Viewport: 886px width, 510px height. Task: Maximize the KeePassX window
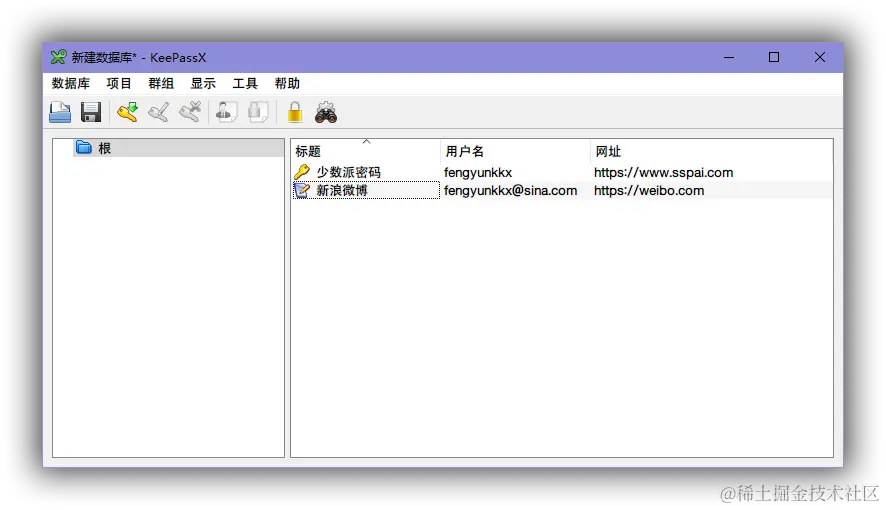(x=774, y=57)
